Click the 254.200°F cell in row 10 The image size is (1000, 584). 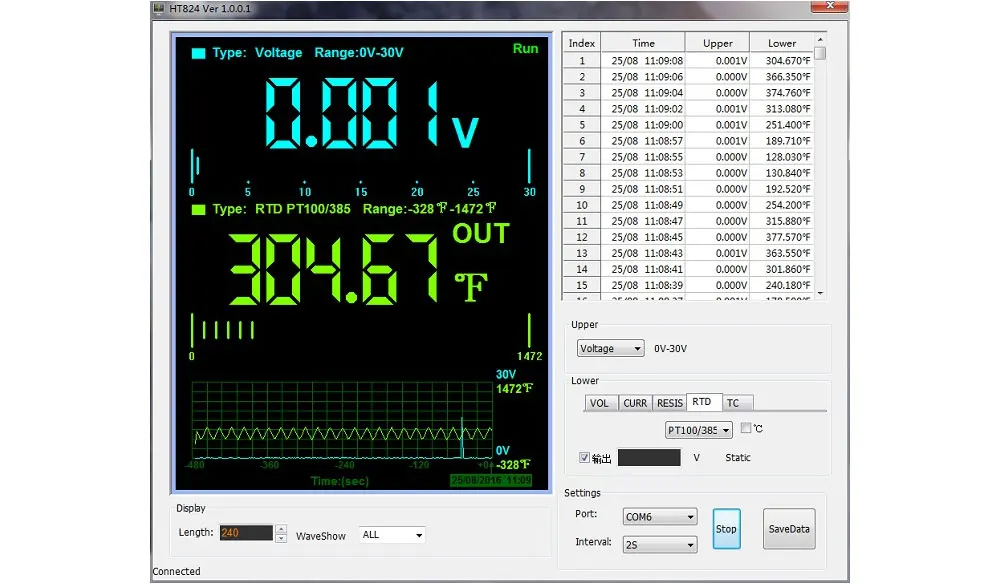[782, 205]
